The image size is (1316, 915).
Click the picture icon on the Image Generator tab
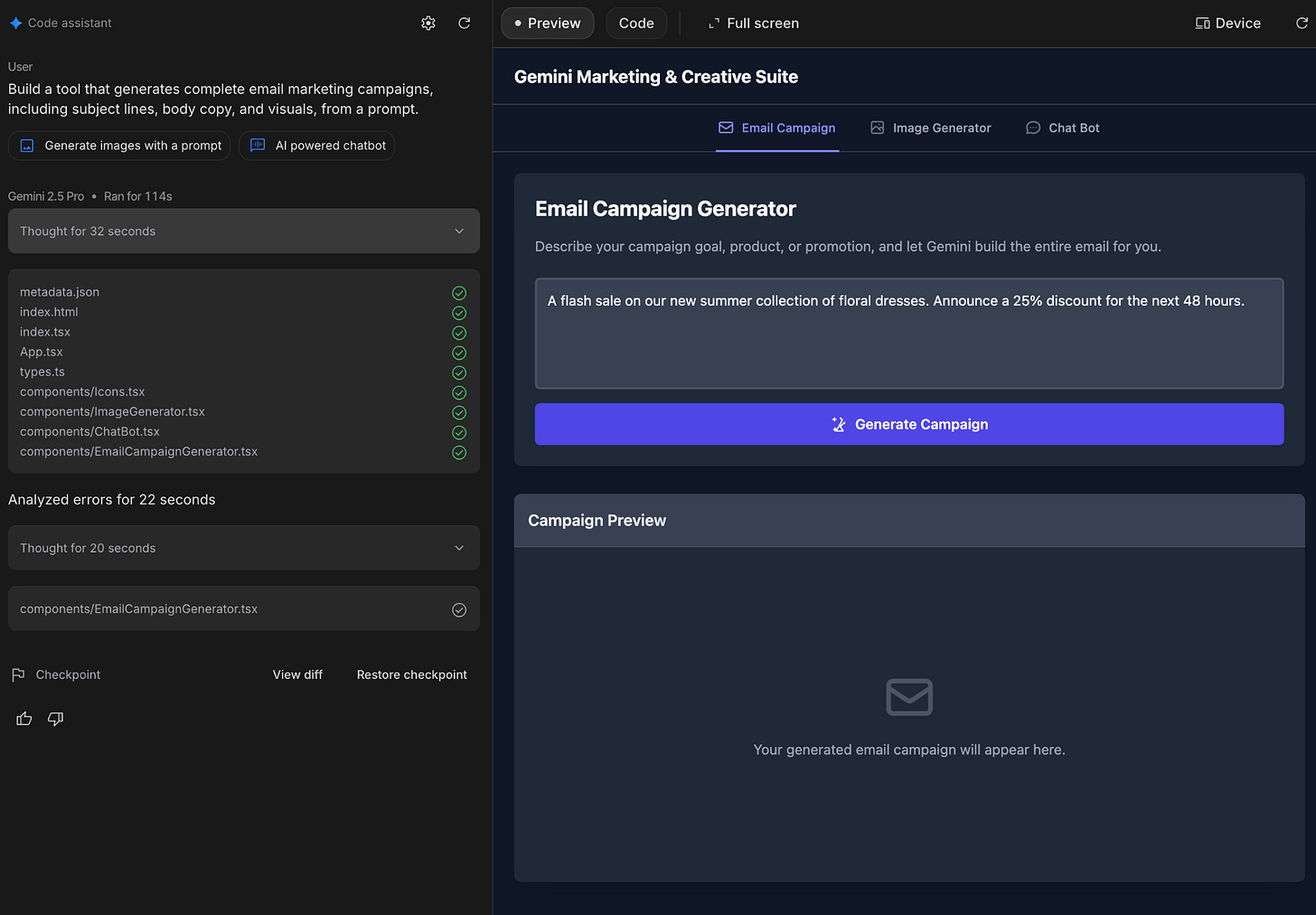point(878,128)
